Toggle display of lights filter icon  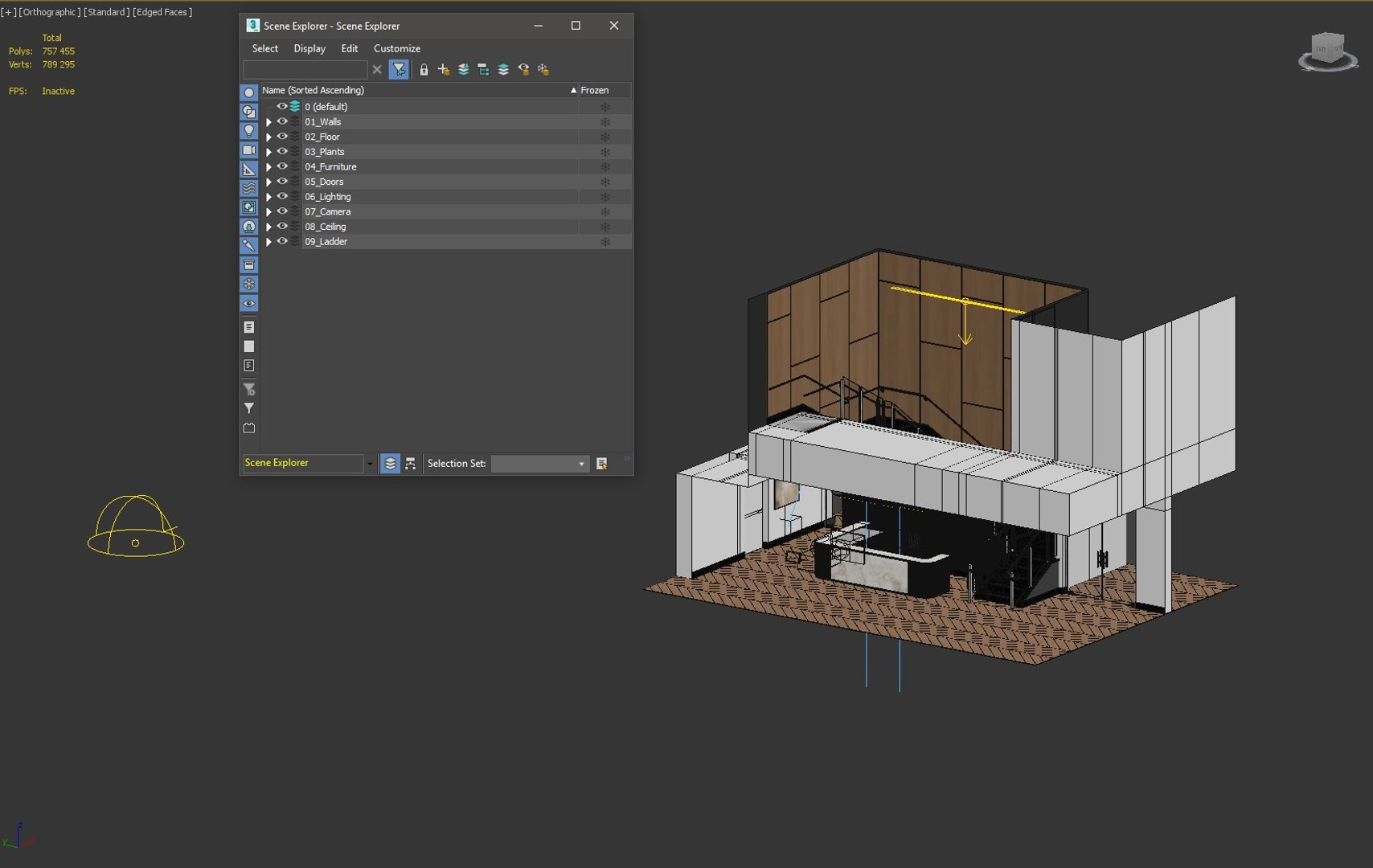click(249, 131)
